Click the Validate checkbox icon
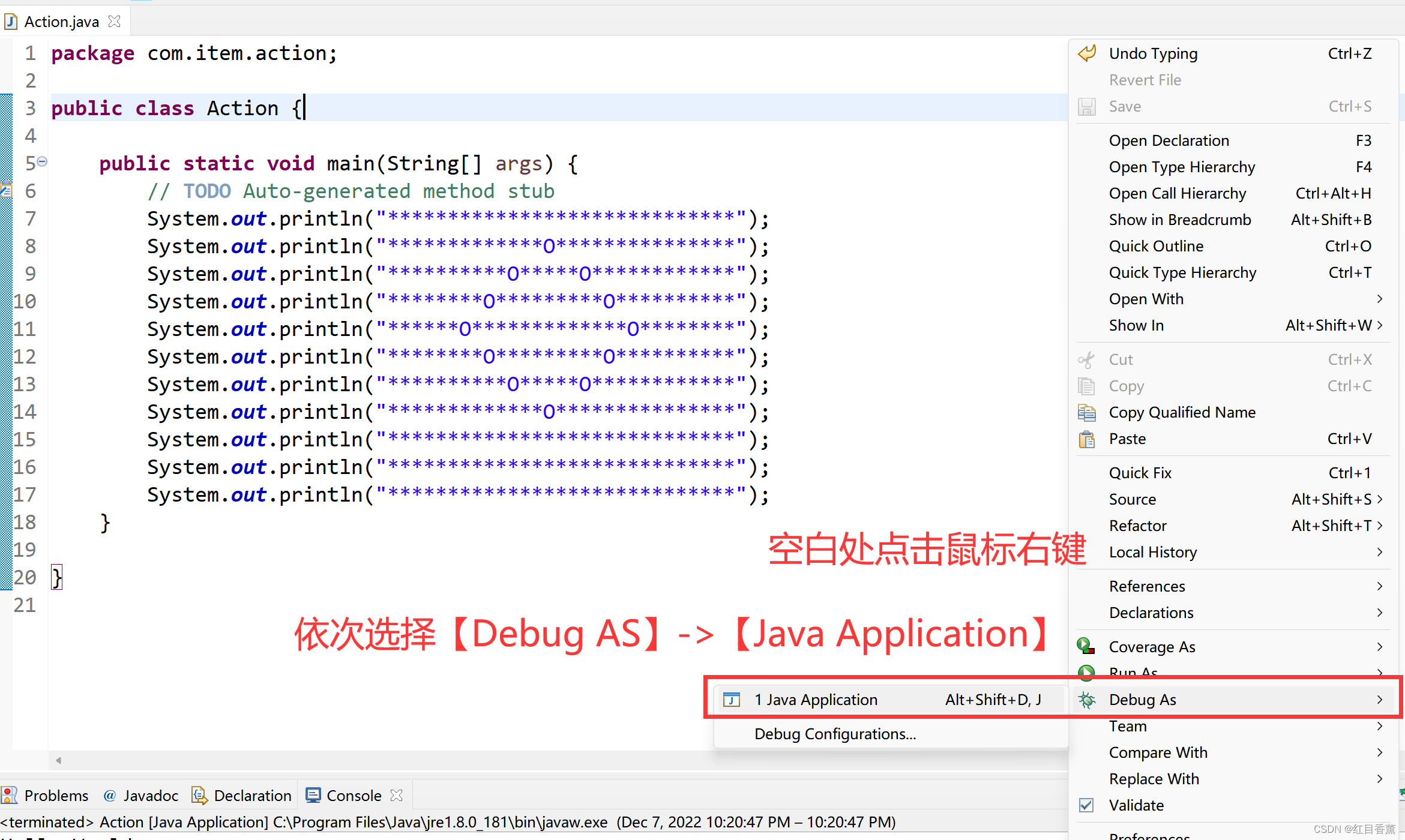This screenshot has width=1405, height=840. [x=1086, y=805]
